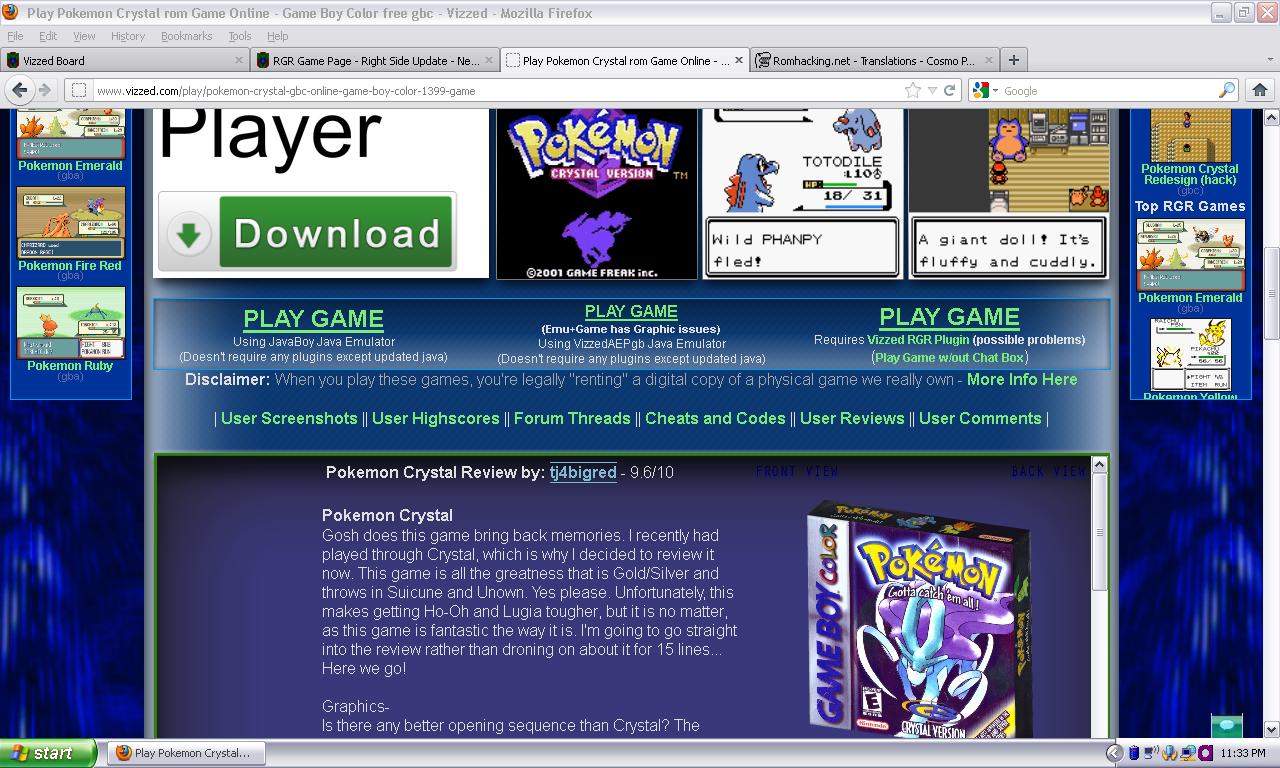This screenshot has width=1280, height=768.
Task: Close the Play Pokemon Crystal tab
Action: coord(740,60)
